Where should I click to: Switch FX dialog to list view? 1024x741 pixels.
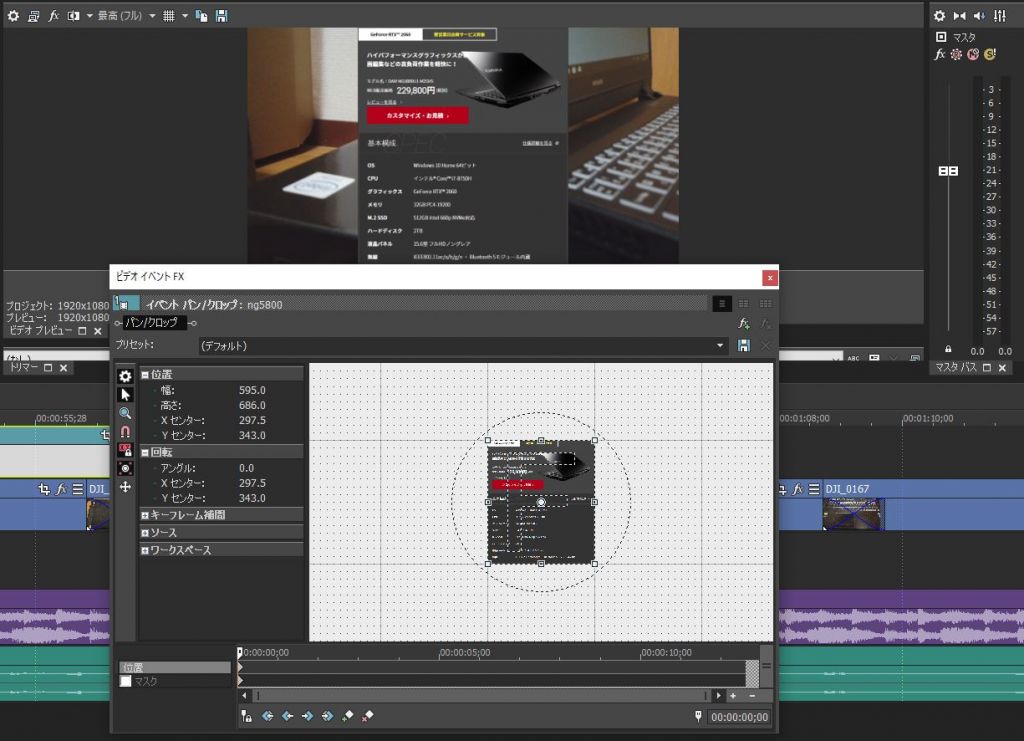coord(722,304)
